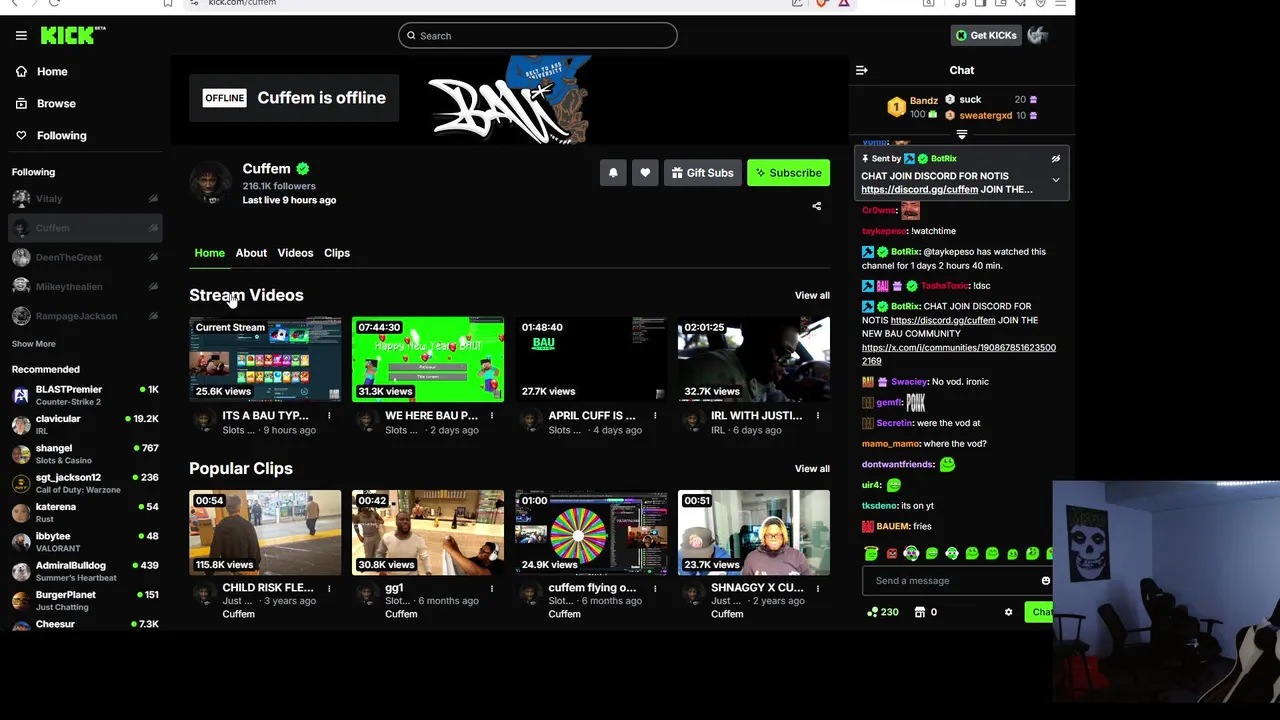Screen dimensions: 1280x720
Task: Collapse the chat panel arrow icon
Action: pos(862,70)
